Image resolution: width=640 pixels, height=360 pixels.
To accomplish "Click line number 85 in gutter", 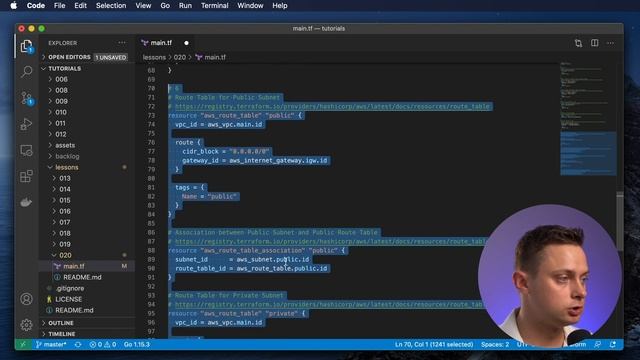I will click(x=151, y=223).
